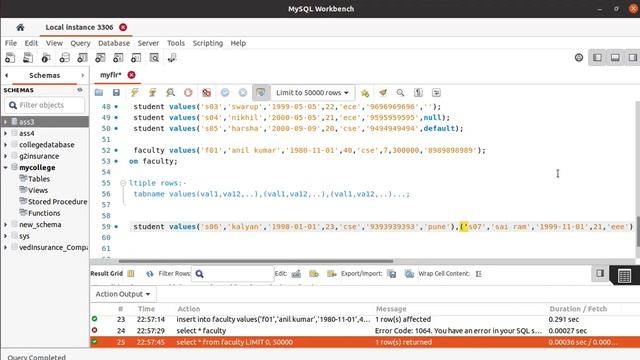Click in the Filter Rows search field
This screenshot has width=640, height=360.
pyautogui.click(x=233, y=274)
